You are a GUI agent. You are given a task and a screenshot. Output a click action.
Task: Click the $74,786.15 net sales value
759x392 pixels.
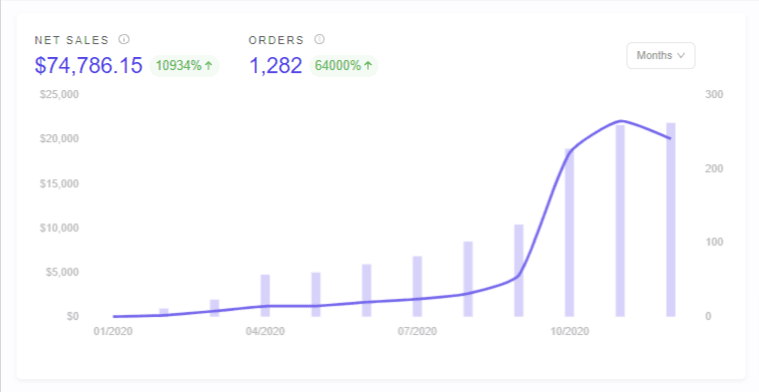coord(89,65)
